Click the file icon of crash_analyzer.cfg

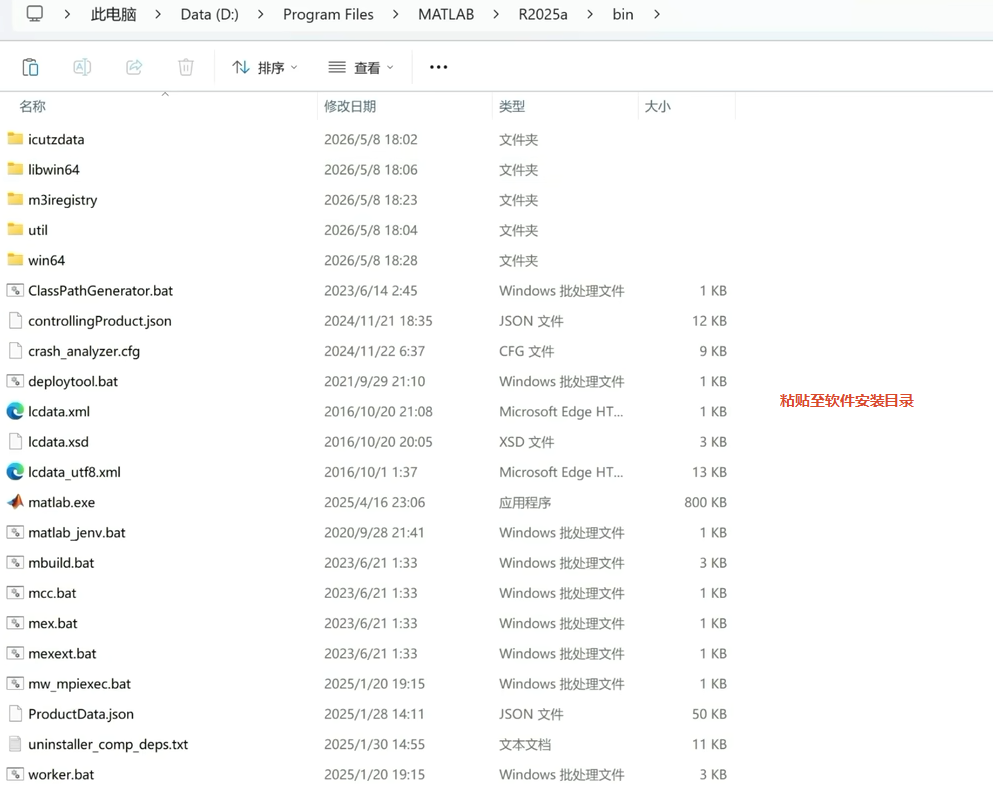15,351
